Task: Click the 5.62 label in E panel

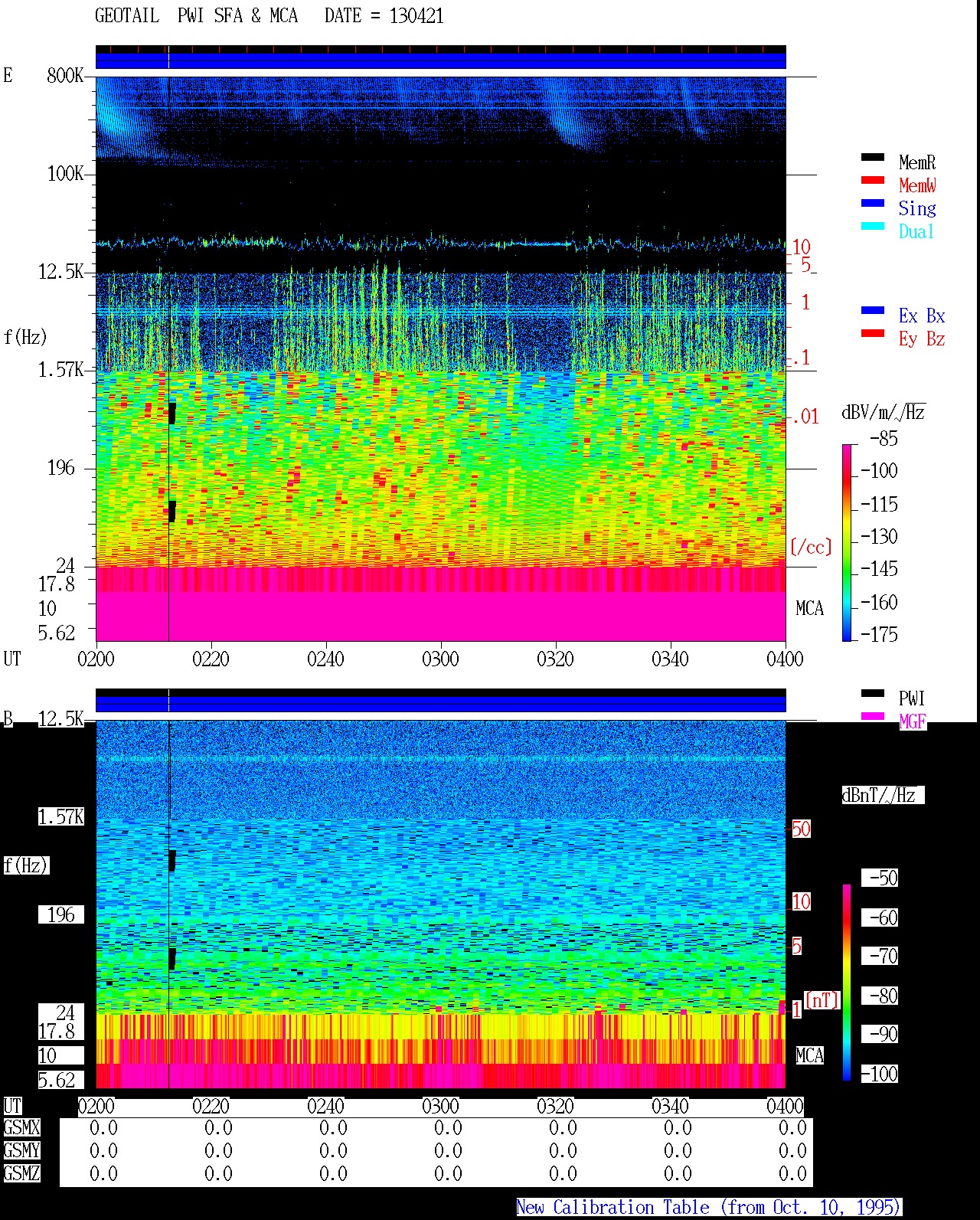Action: (57, 633)
